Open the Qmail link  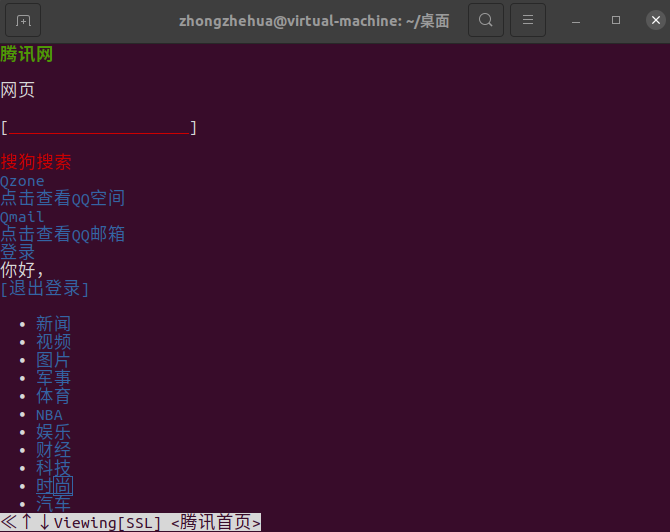22,217
